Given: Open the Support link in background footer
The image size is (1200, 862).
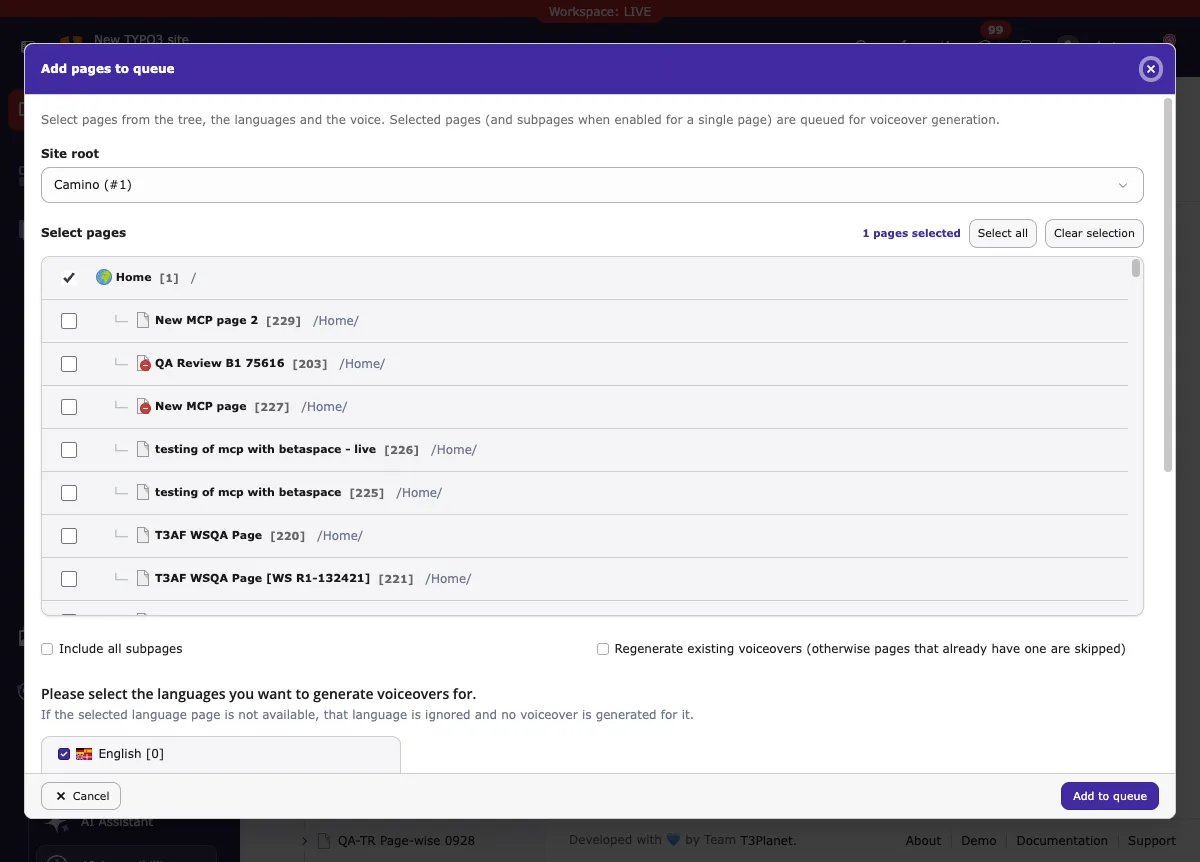Looking at the screenshot, I should 1152,841.
